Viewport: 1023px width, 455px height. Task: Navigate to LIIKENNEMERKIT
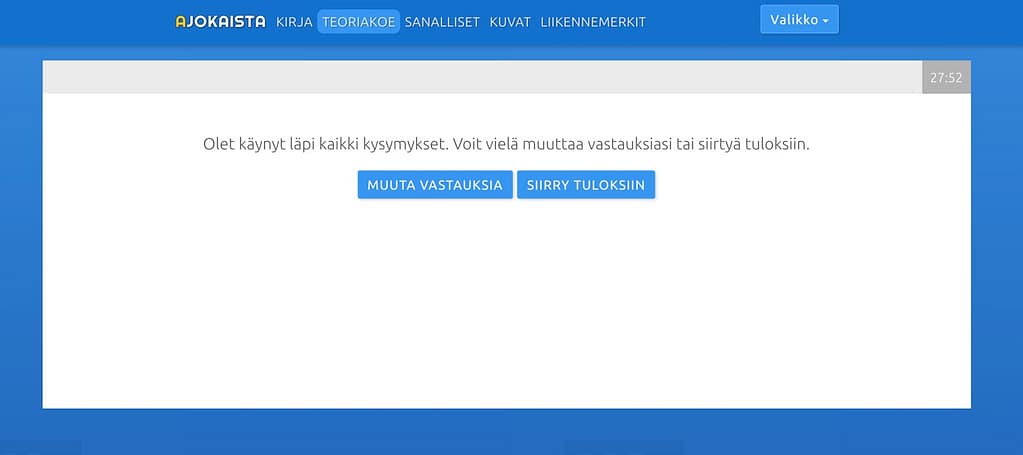593,21
